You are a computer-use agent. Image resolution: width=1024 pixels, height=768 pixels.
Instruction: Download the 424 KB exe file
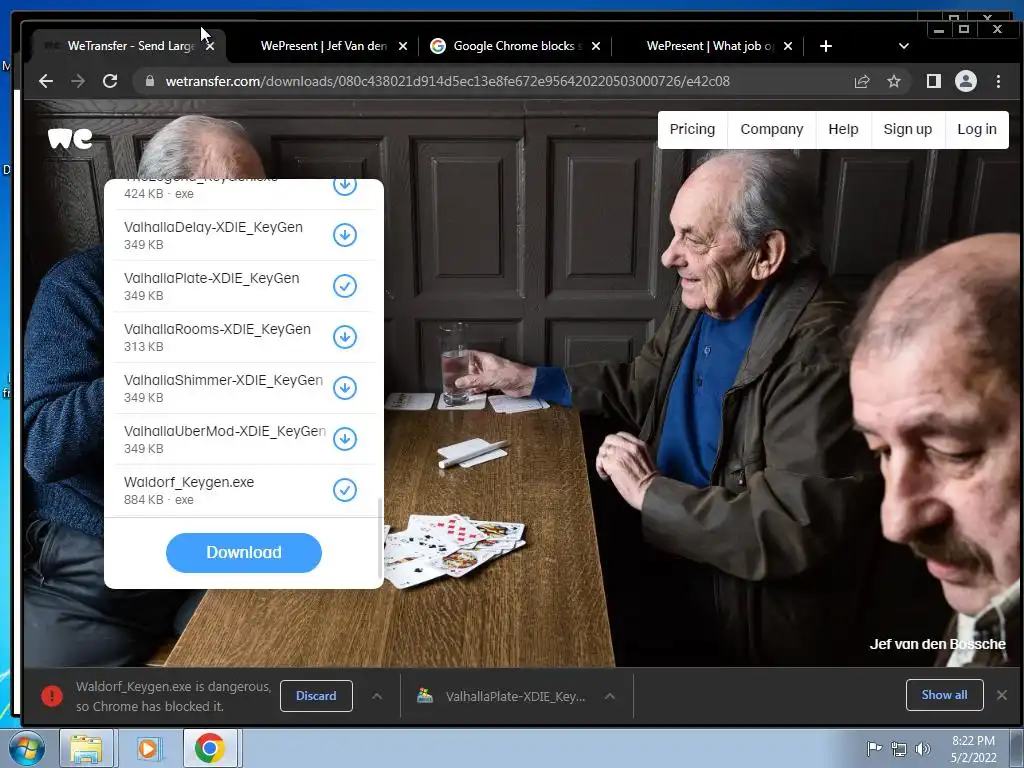(345, 186)
